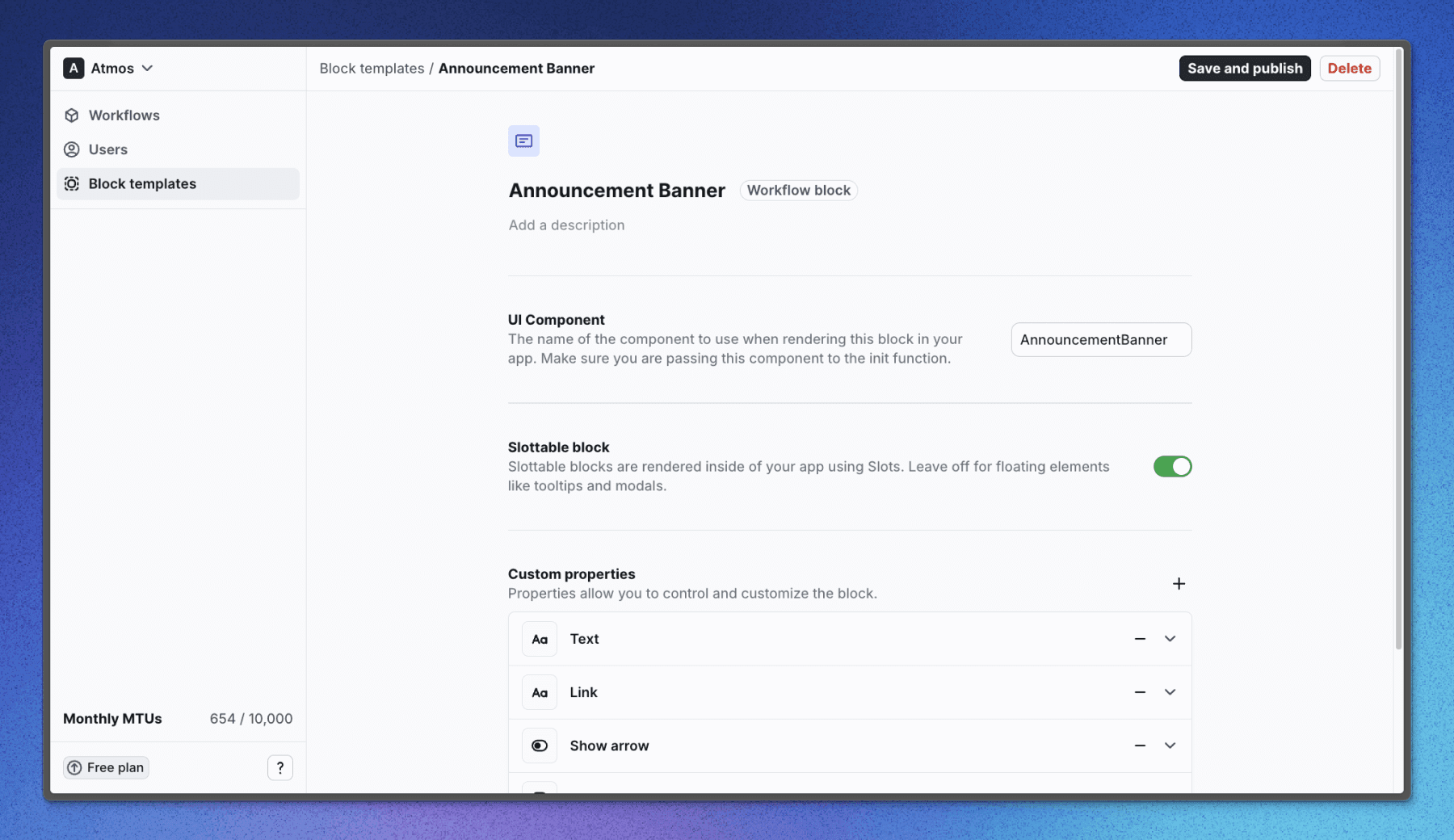
Task: Click the Aa type icon on the Text property
Action: coord(539,639)
